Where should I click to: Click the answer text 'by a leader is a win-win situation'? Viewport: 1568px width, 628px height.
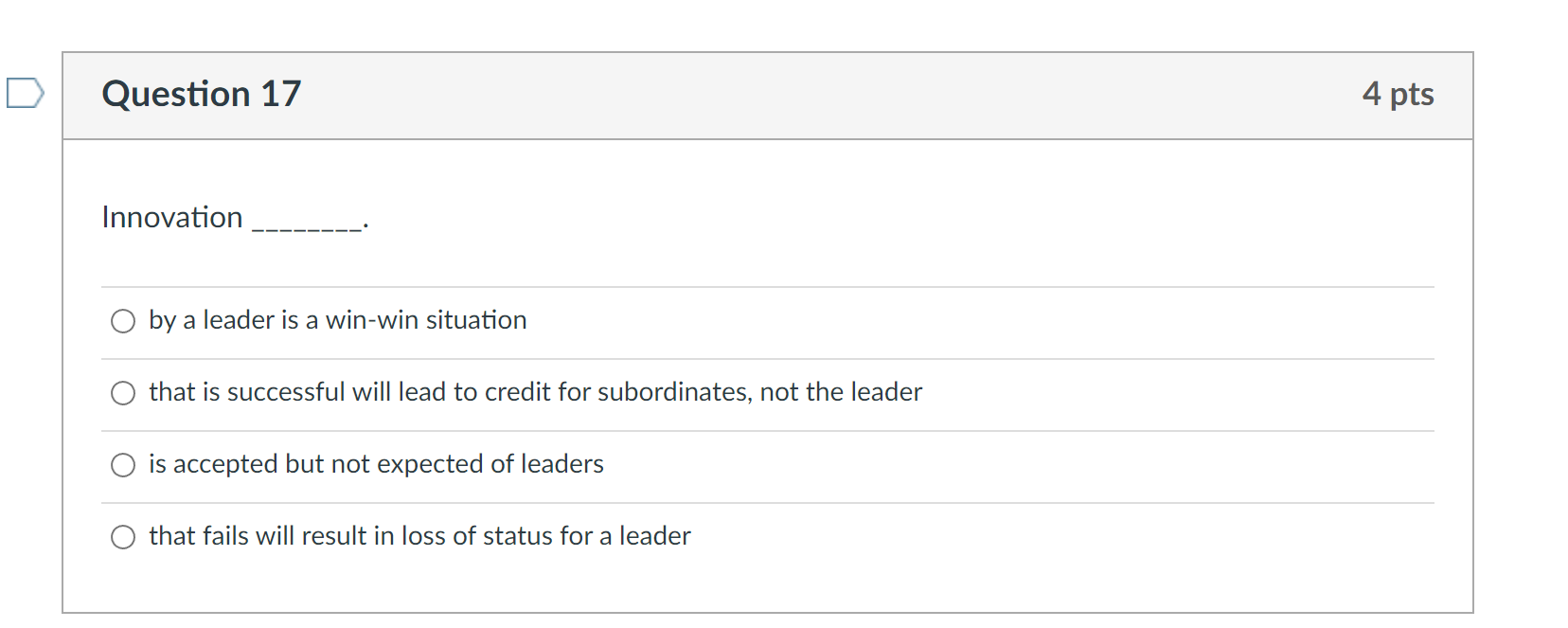point(337,320)
